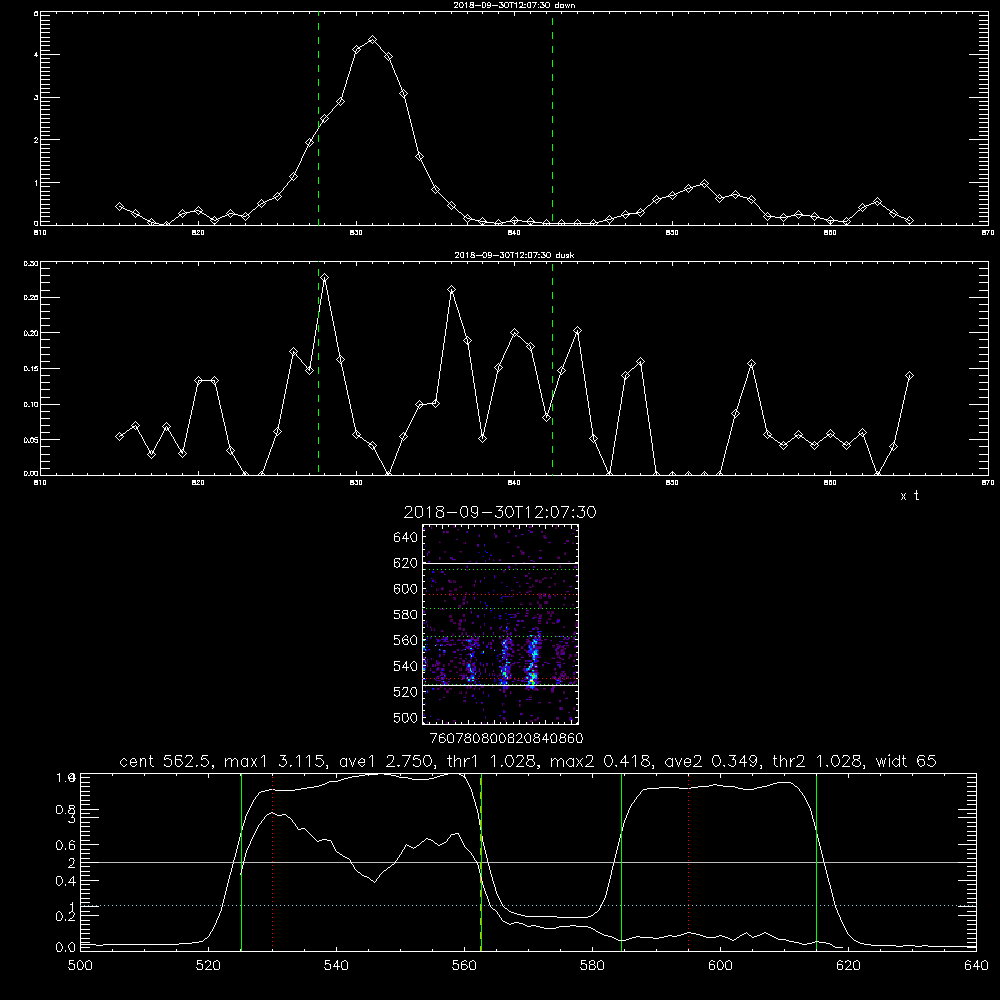Image resolution: width=1000 pixels, height=1000 pixels.
Task: Click bottom plot y-axis label '0.4'
Action: pos(66,881)
